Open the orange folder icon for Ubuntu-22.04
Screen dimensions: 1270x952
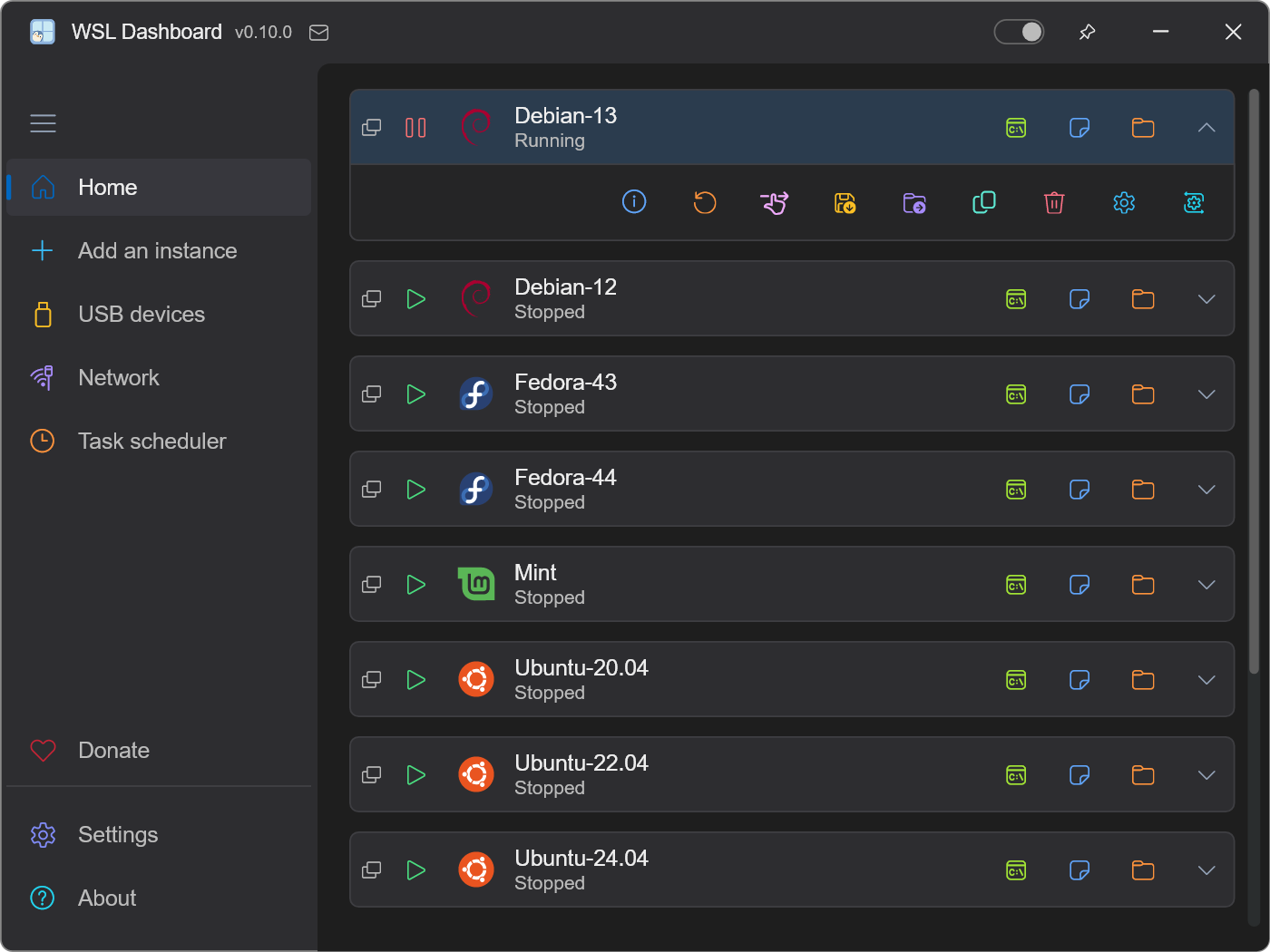click(x=1143, y=775)
